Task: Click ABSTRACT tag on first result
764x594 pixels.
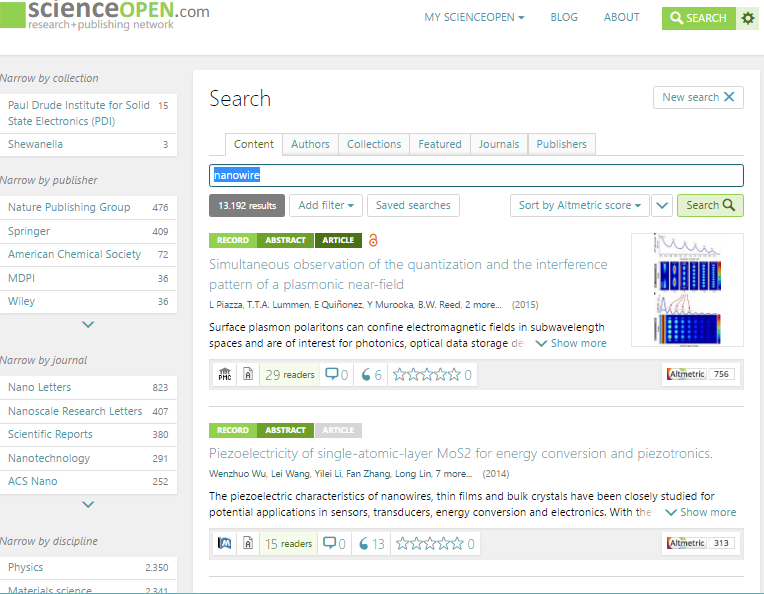Action: point(285,240)
